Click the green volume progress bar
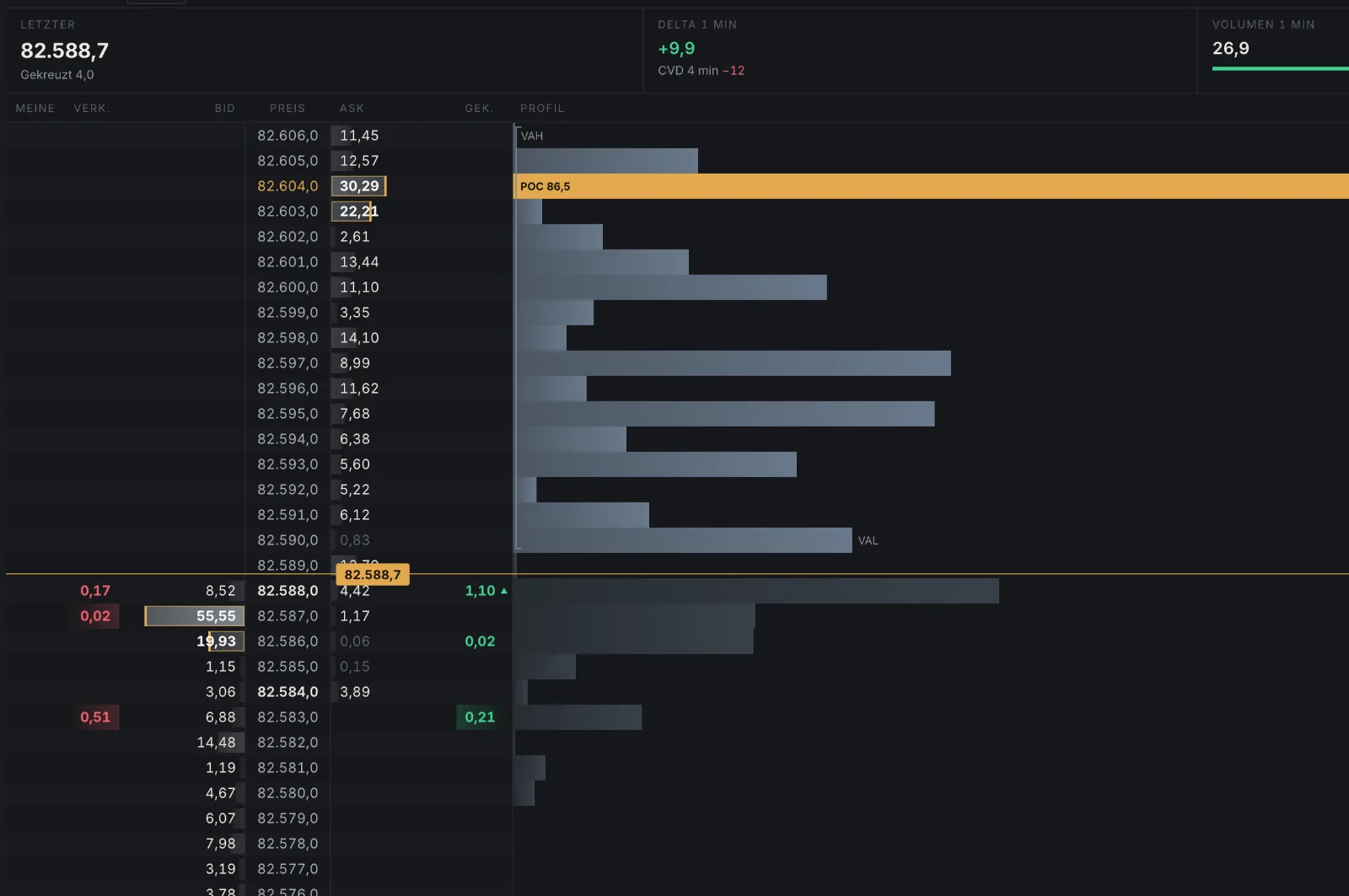The height and width of the screenshot is (896, 1349). point(1280,68)
